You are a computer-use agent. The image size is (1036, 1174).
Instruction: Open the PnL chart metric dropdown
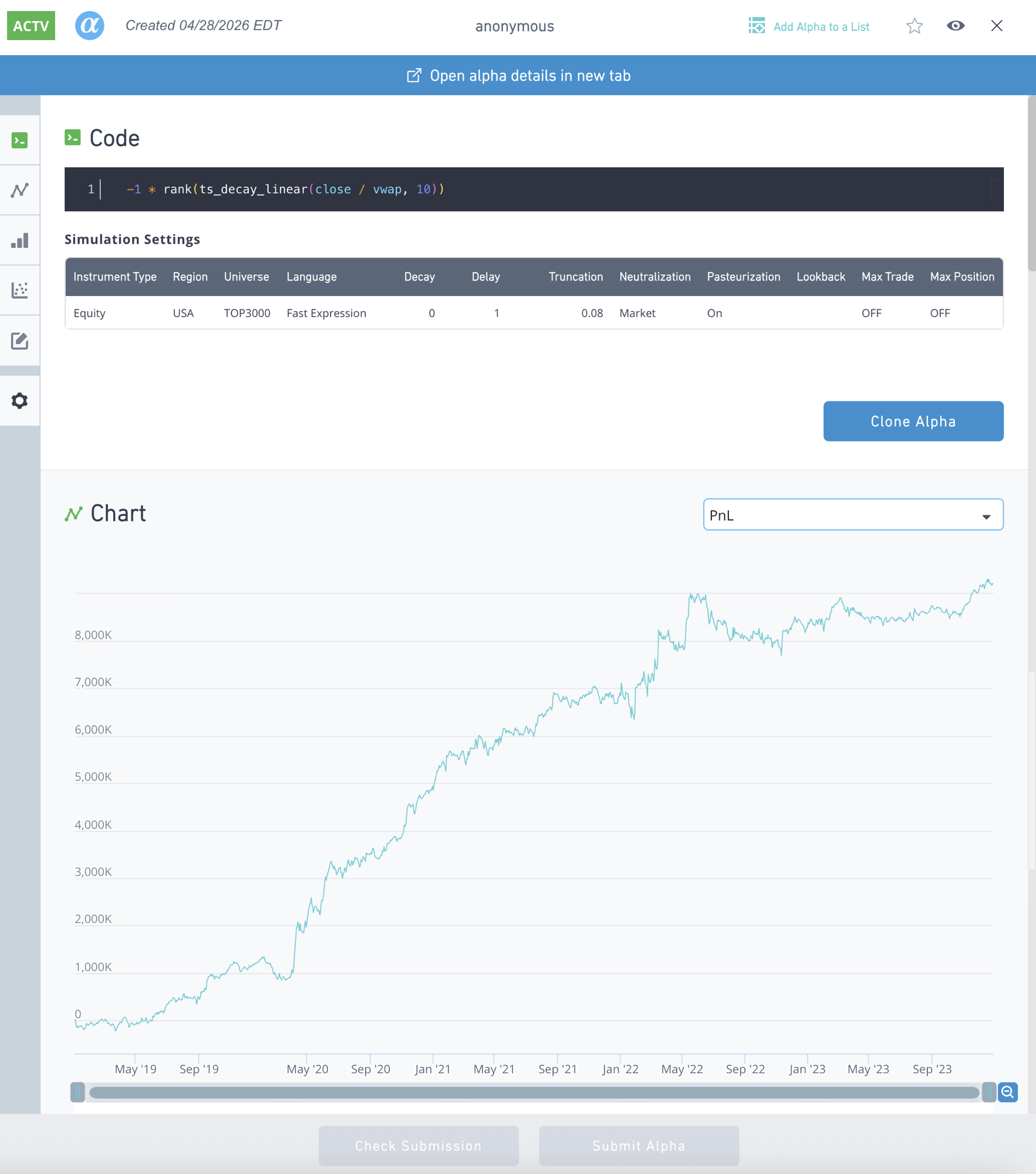pyautogui.click(x=852, y=514)
